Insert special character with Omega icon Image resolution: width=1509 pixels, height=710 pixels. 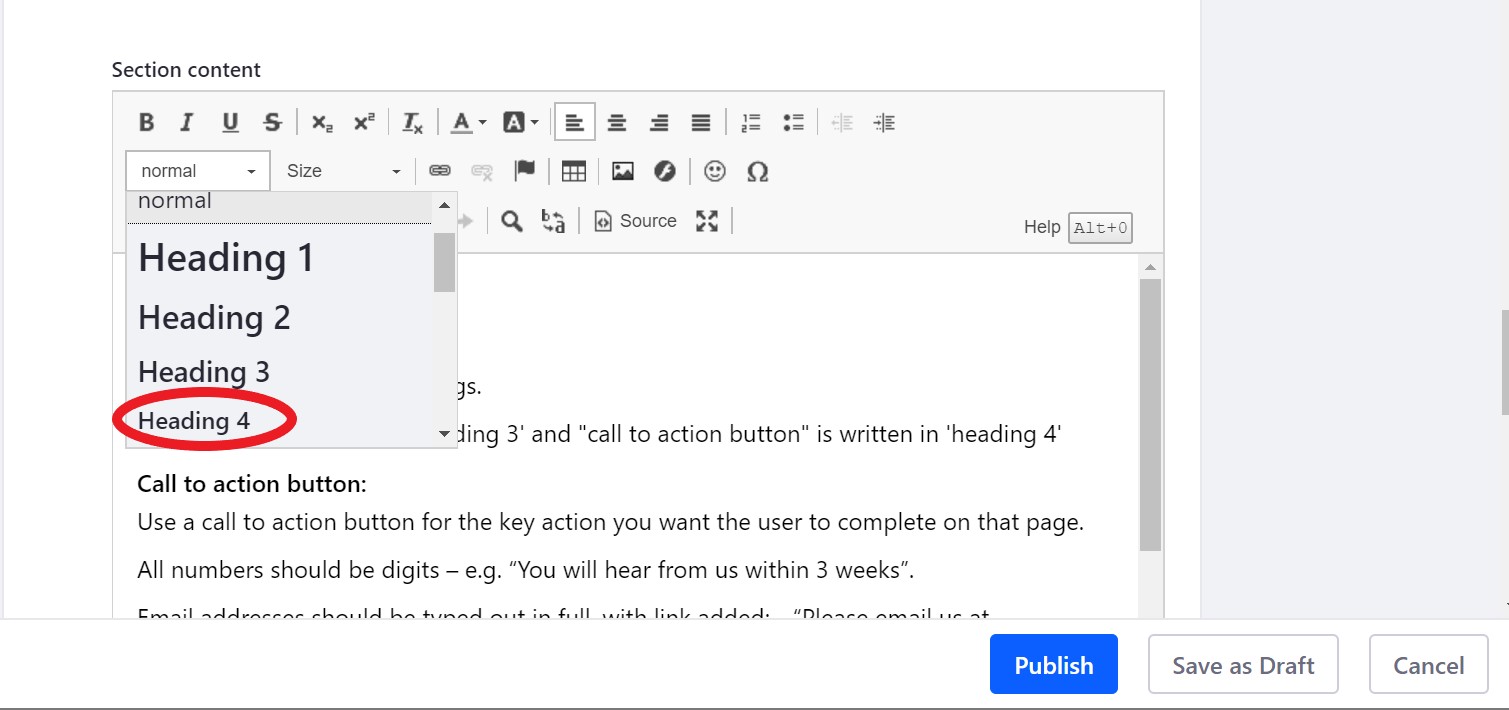tap(757, 171)
